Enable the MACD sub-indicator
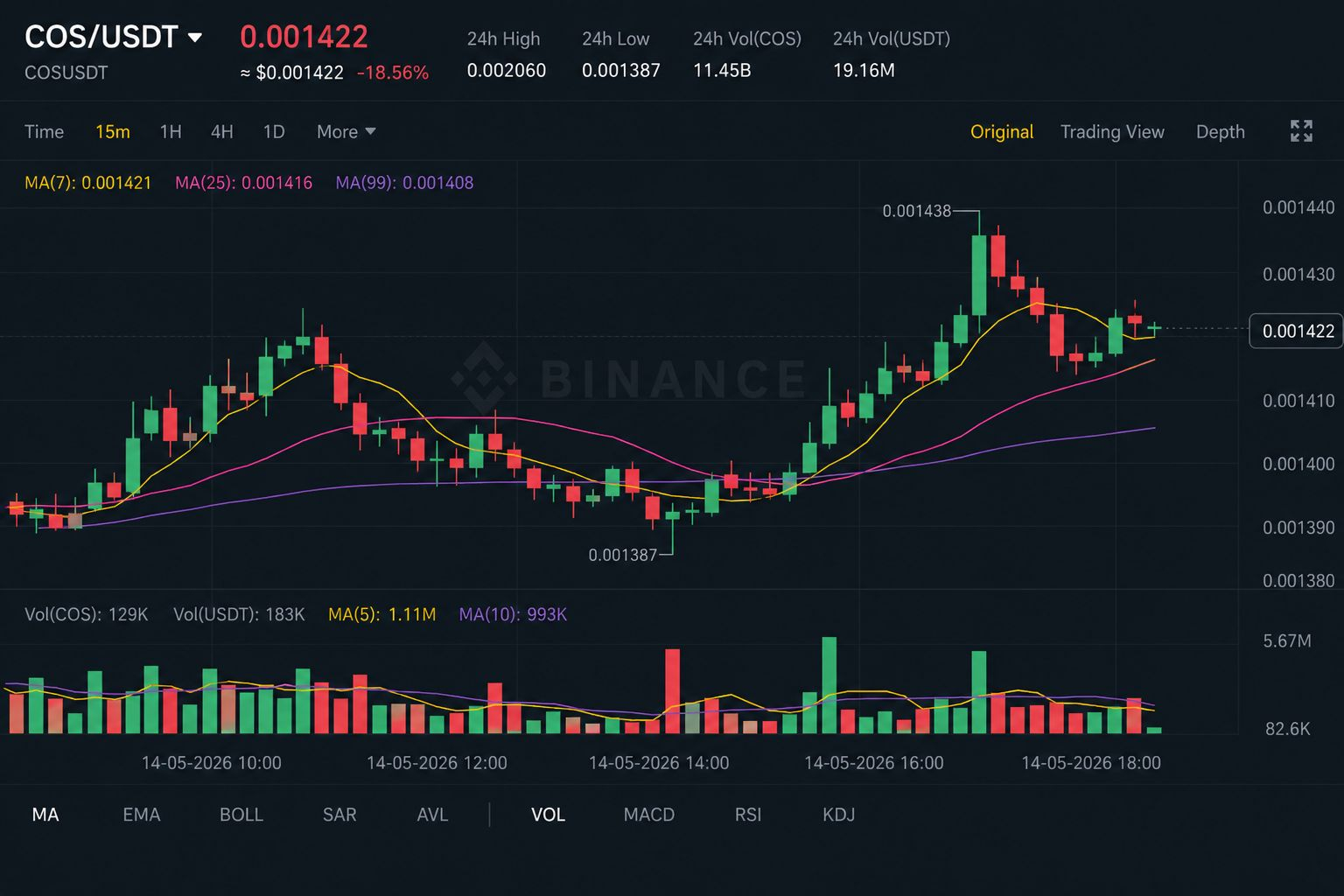This screenshot has height=896, width=1344. pyautogui.click(x=649, y=815)
